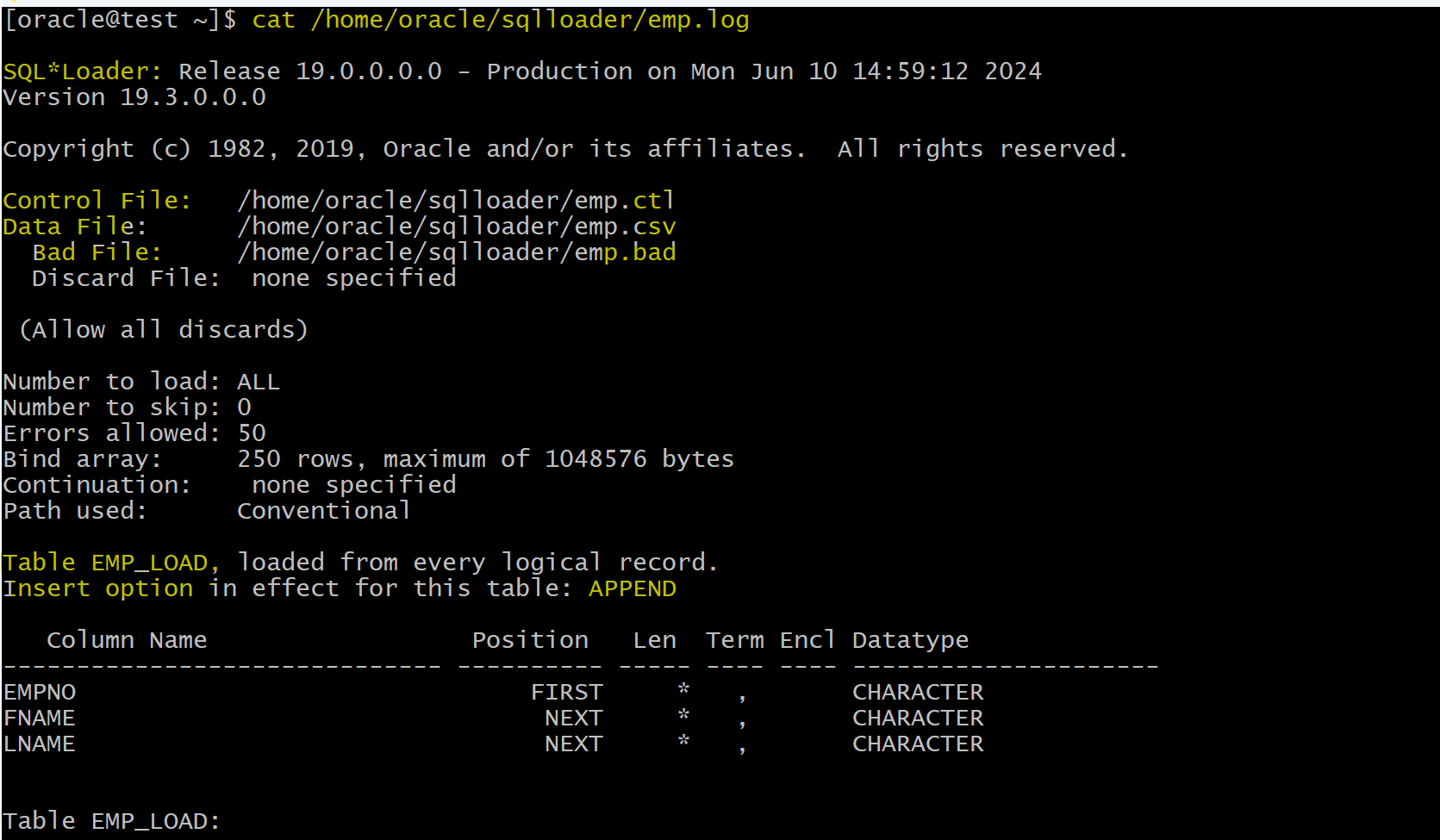Click the 'Len' column header
The height and width of the screenshot is (840, 1440).
click(655, 640)
